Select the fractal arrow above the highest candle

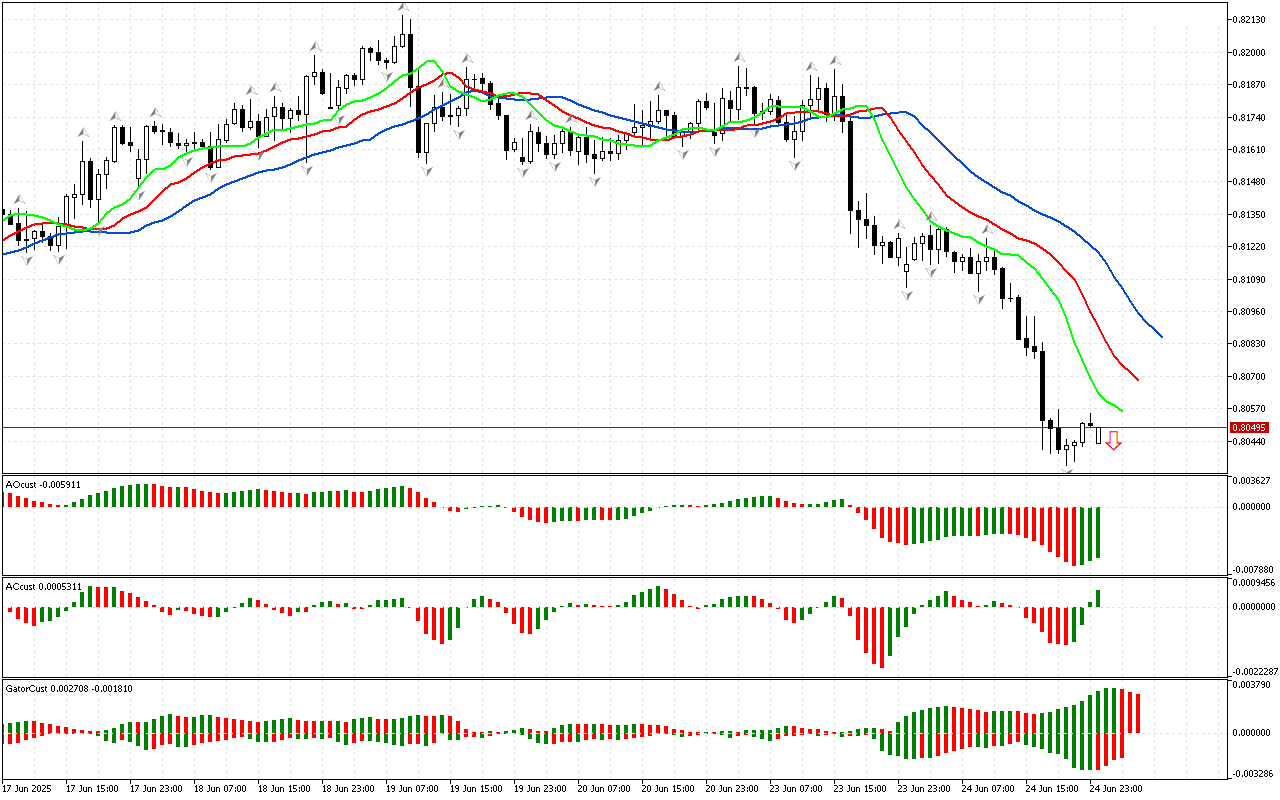coord(403,8)
